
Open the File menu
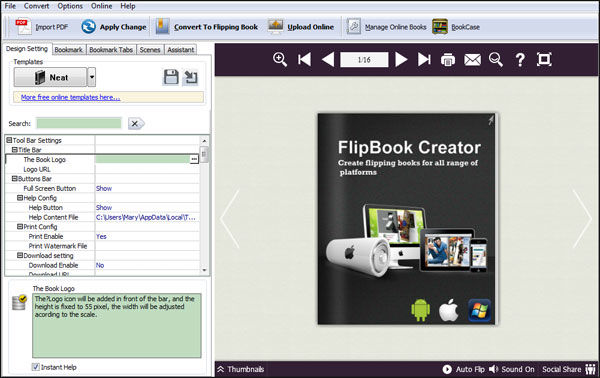point(10,6)
